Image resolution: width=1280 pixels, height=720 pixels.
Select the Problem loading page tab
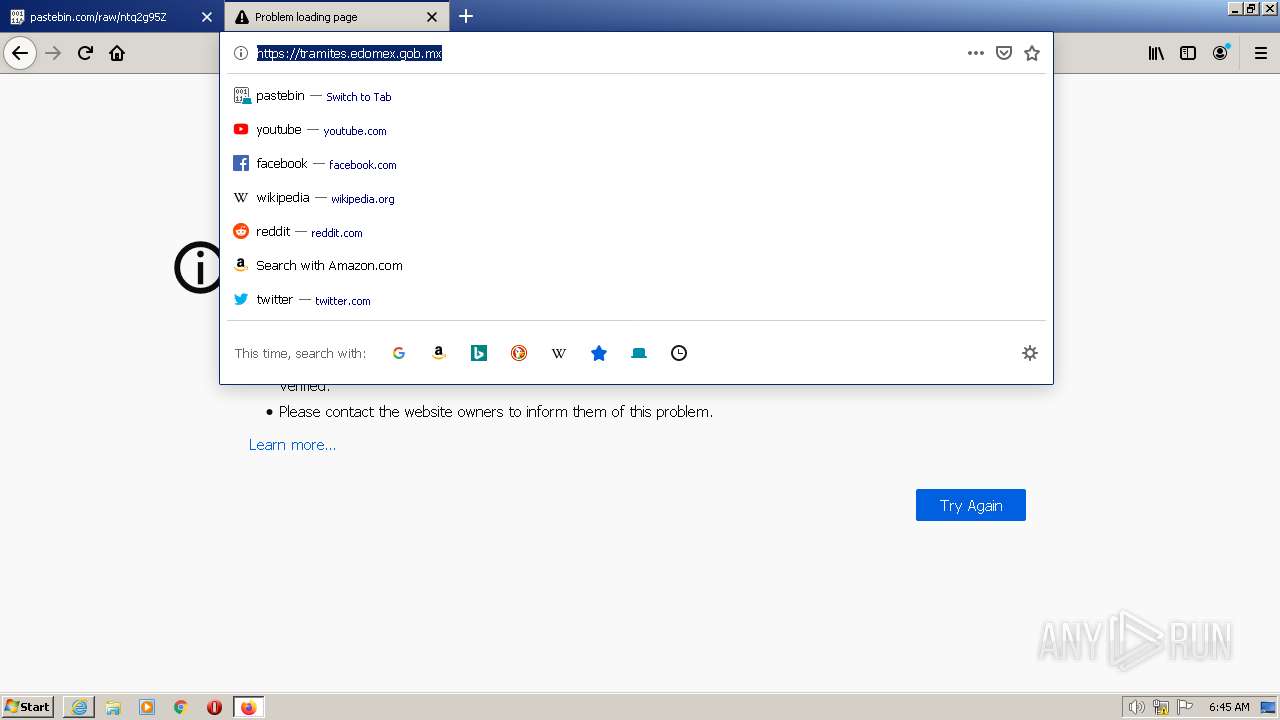point(336,17)
